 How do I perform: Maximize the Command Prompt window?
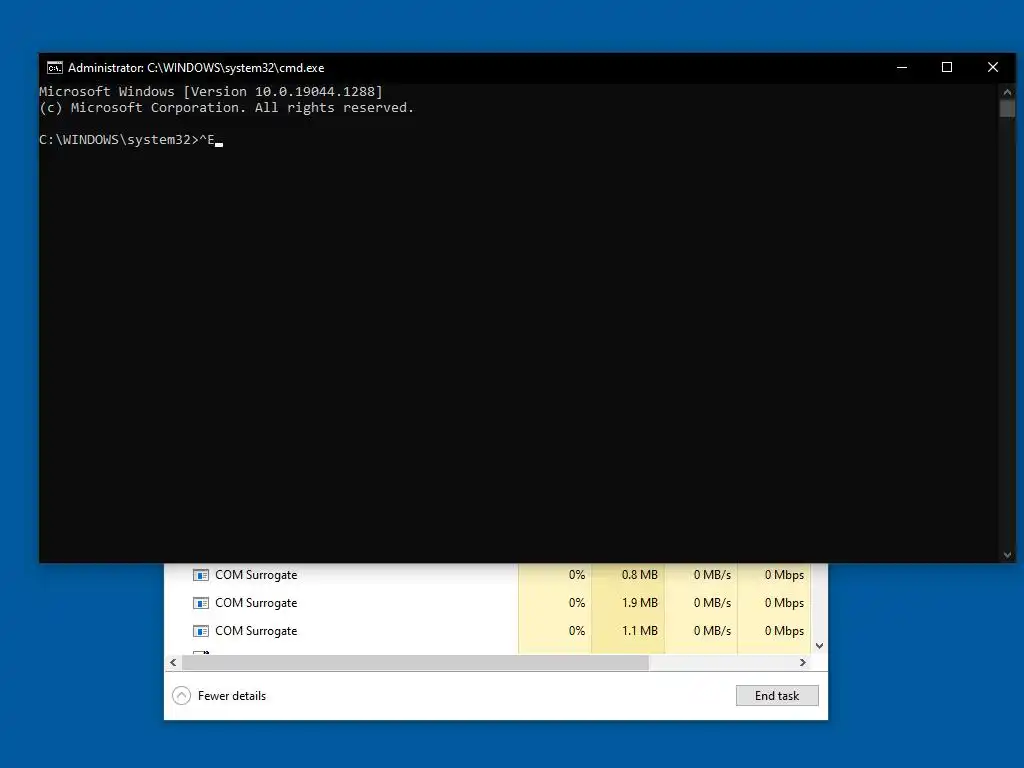pyautogui.click(x=947, y=67)
